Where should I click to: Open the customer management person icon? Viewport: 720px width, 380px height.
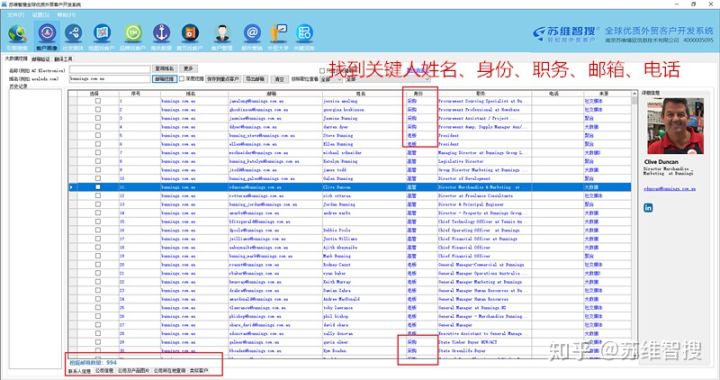click(222, 34)
